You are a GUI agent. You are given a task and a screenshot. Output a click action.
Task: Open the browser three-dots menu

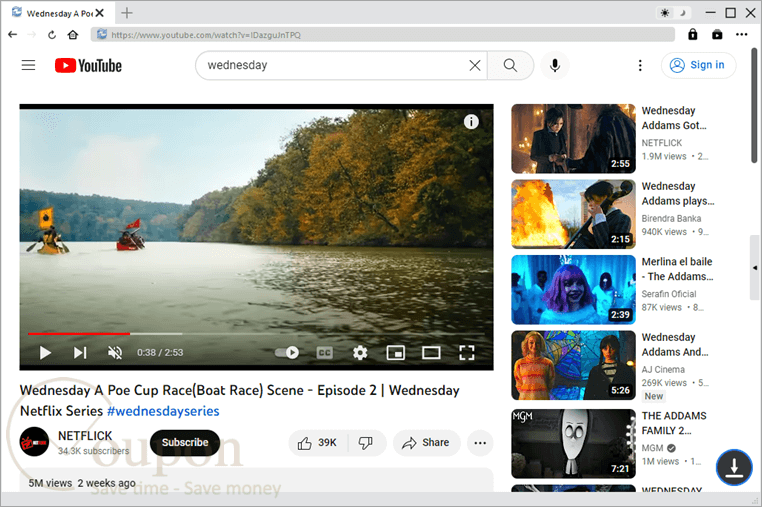[742, 35]
